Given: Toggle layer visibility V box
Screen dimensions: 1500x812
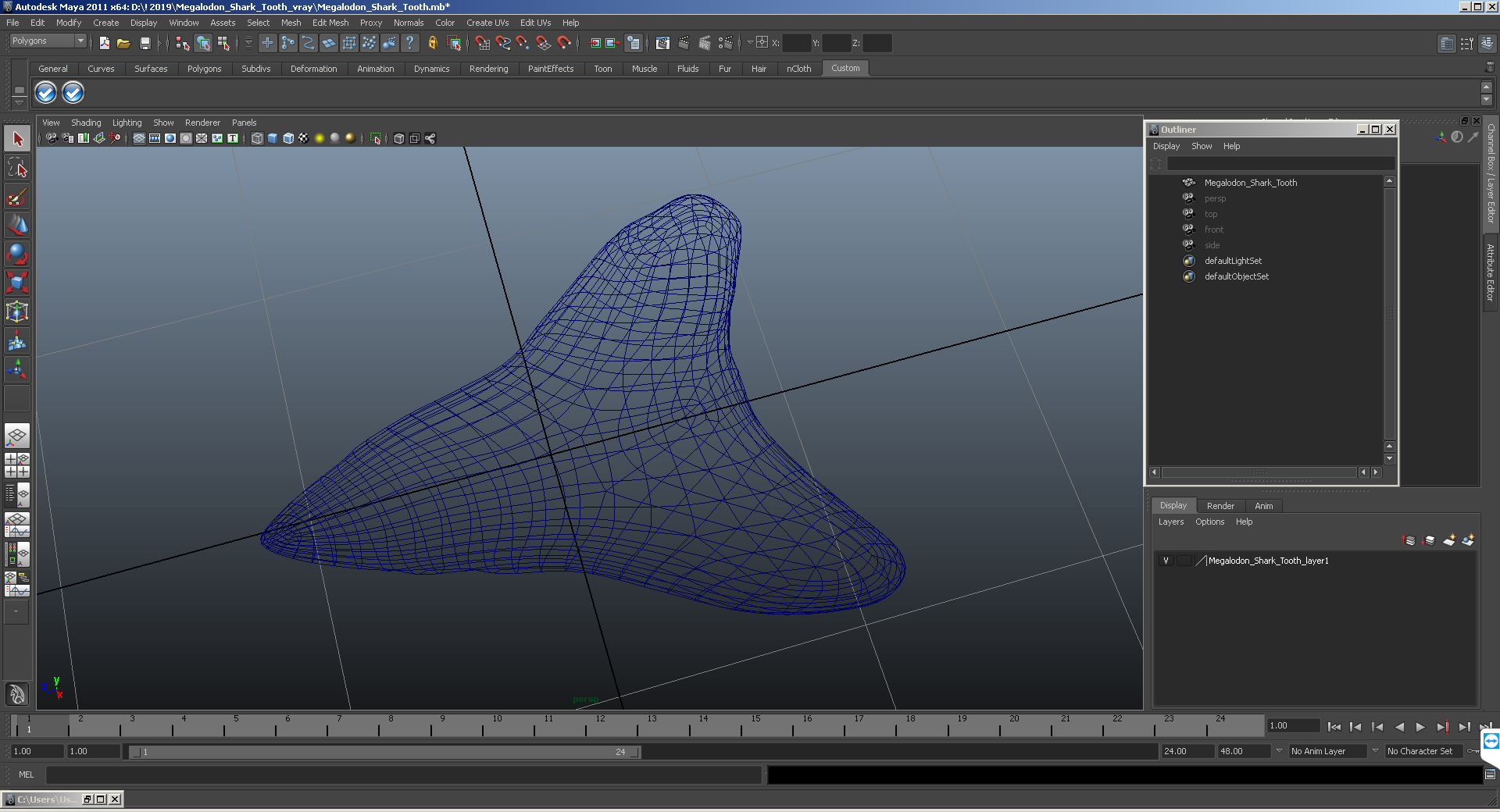Looking at the screenshot, I should click(x=1166, y=561).
